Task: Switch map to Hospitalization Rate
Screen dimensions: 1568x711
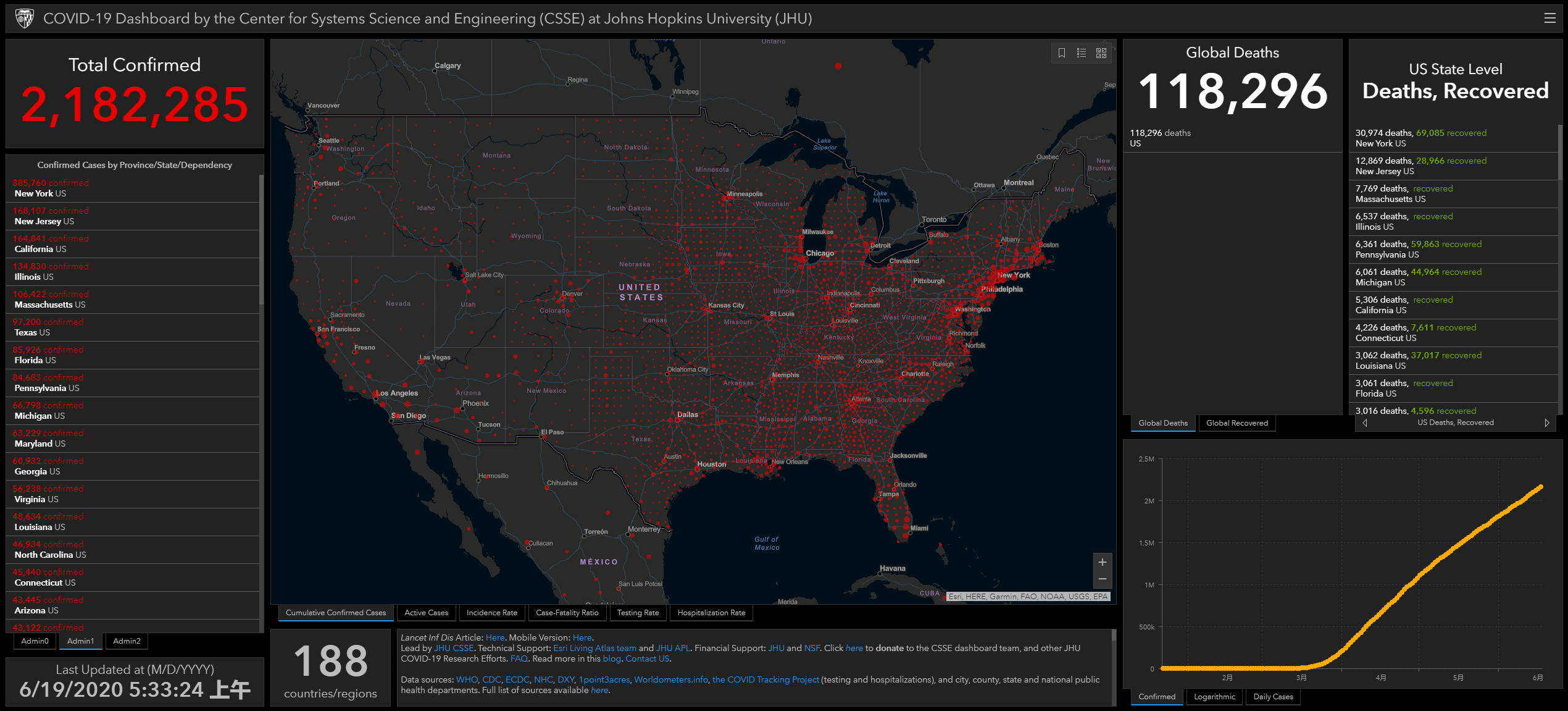Action: (x=711, y=613)
